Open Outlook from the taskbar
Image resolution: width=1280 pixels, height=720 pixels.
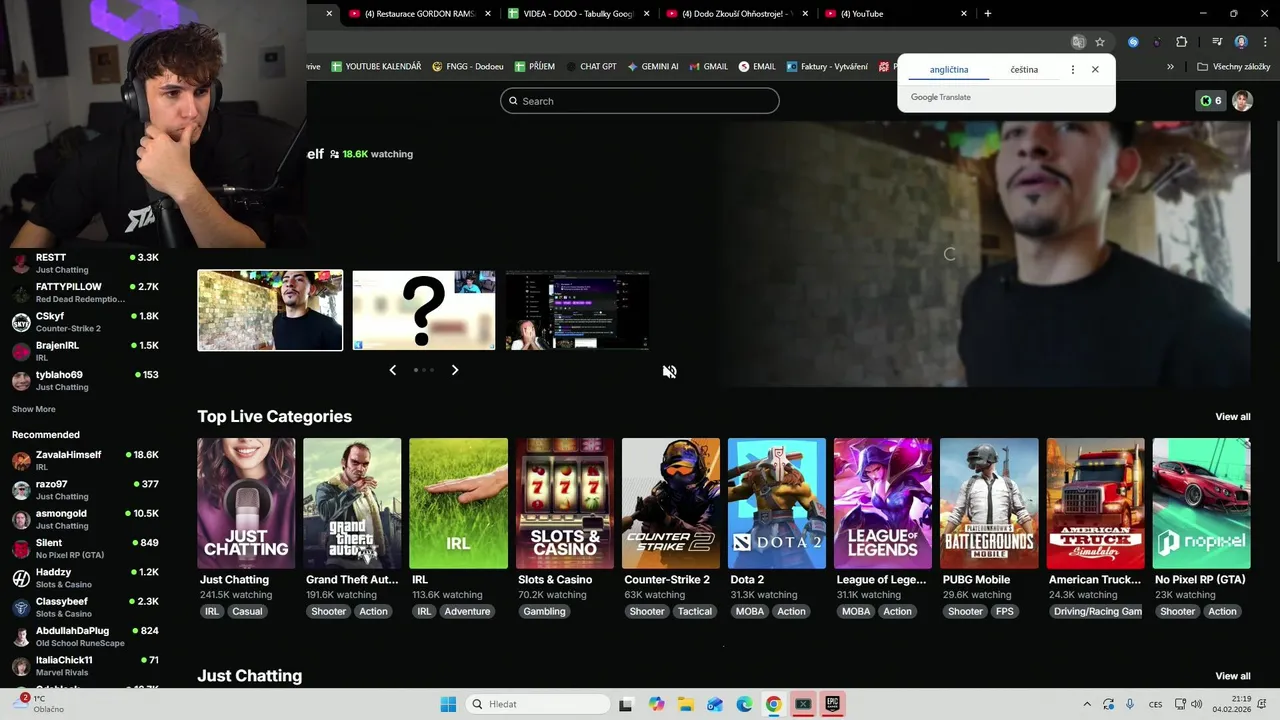715,704
